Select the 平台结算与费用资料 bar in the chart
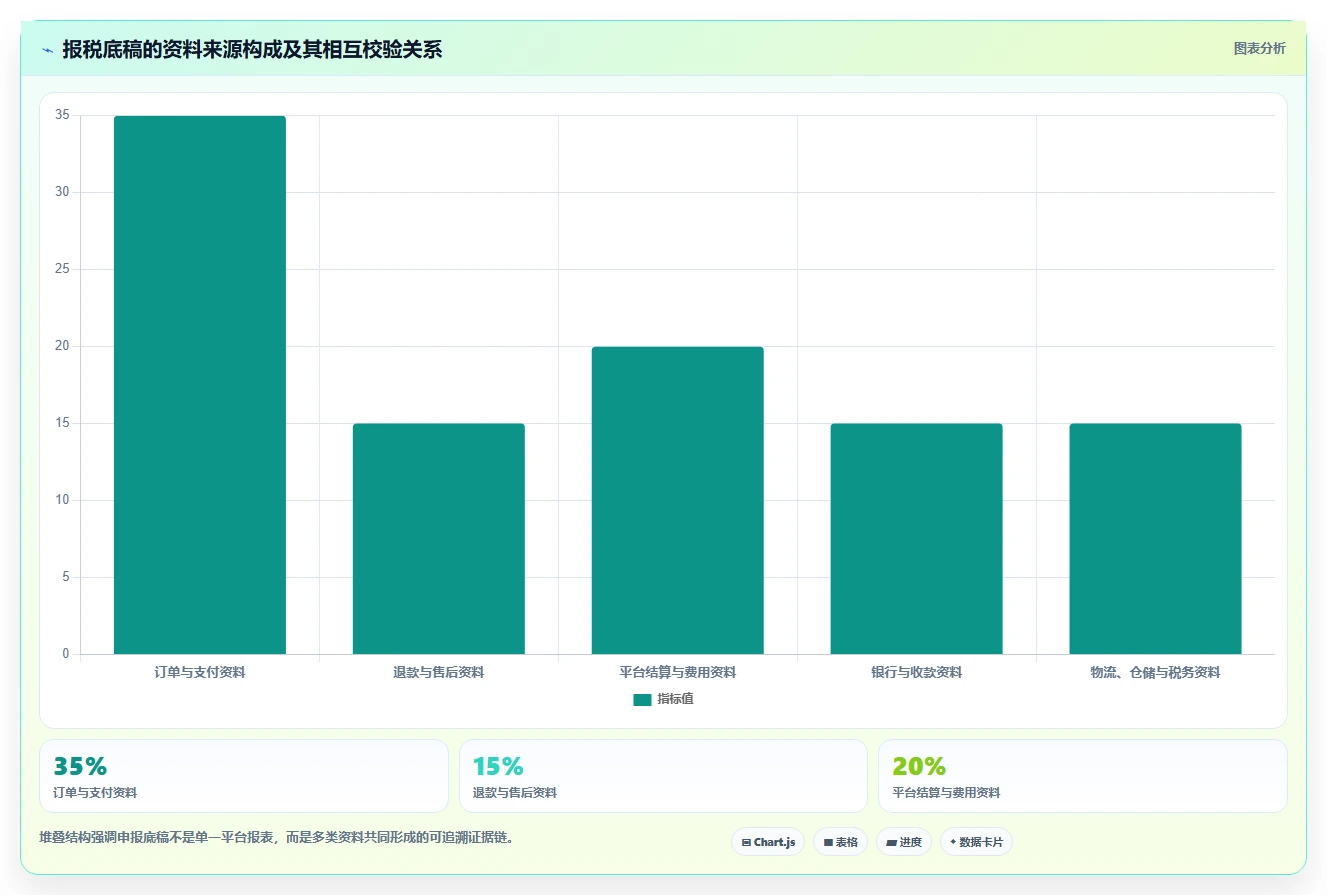The height and width of the screenshot is (895, 1327). [x=678, y=500]
